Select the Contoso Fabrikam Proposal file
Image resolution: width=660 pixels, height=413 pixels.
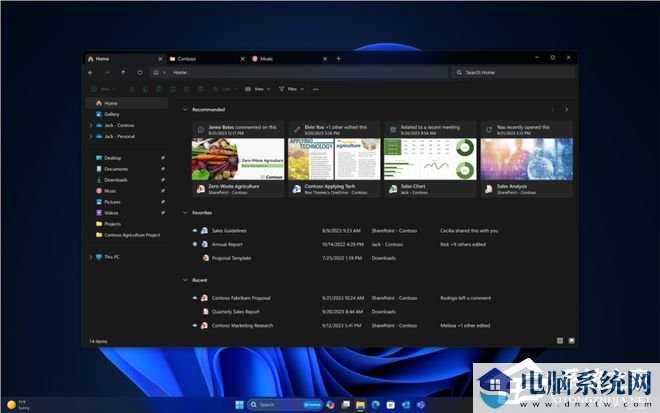point(241,298)
